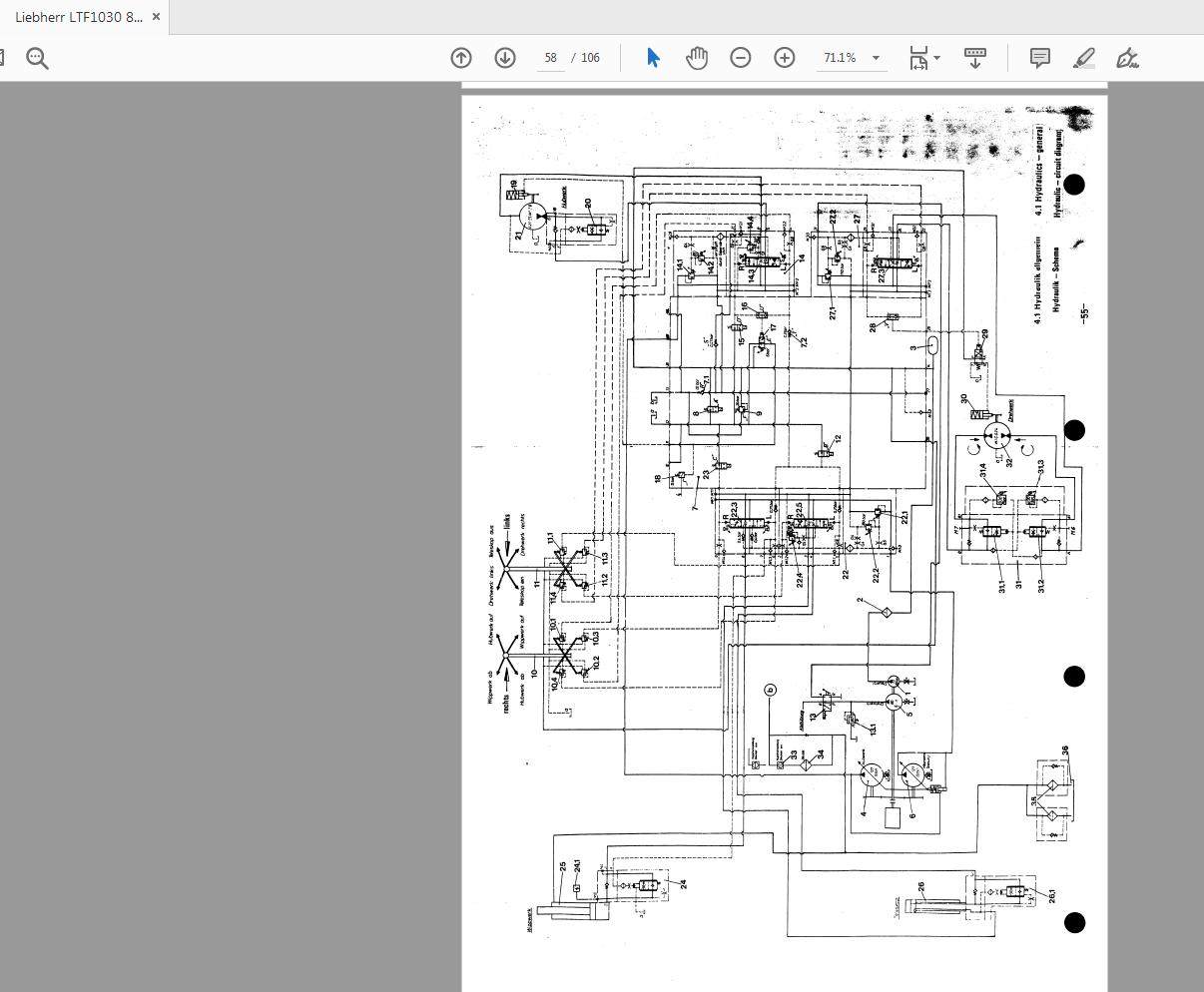Select the Hand pan tool
1204x992 pixels.
pos(697,58)
